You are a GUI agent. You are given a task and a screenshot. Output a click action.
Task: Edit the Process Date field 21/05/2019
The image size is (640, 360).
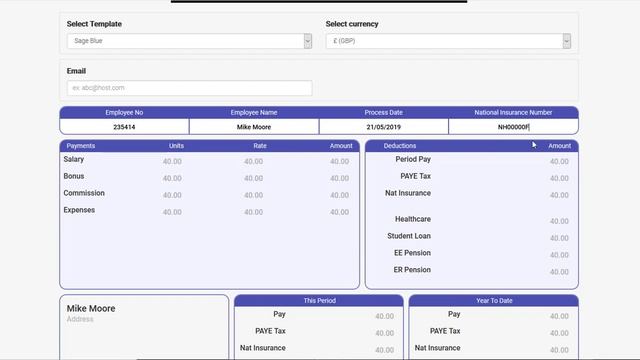pyautogui.click(x=383, y=127)
